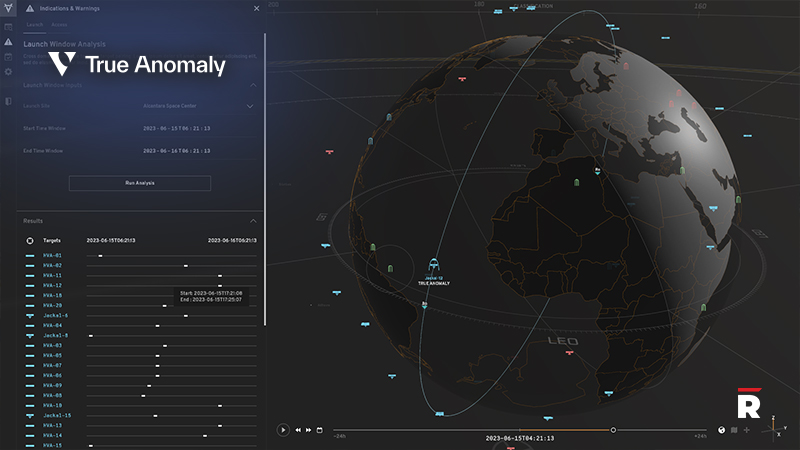Select the HVA-03 target name
Image resolution: width=800 pixels, height=450 pixels.
click(x=52, y=345)
